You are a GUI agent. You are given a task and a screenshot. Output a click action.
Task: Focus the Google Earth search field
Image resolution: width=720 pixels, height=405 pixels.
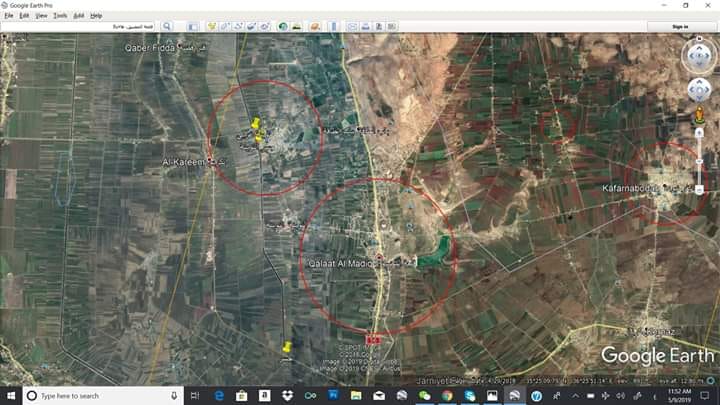coord(78,27)
